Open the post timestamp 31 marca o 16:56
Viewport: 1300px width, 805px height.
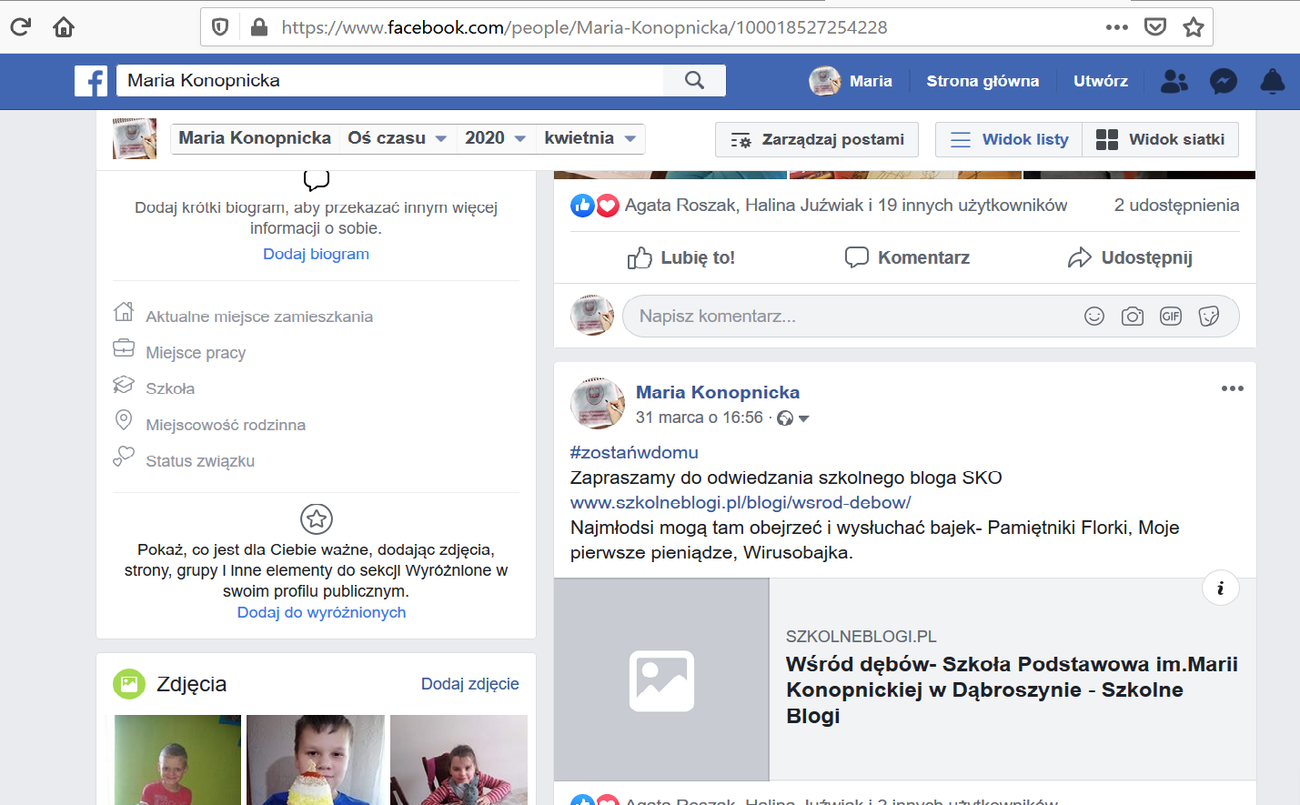699,418
